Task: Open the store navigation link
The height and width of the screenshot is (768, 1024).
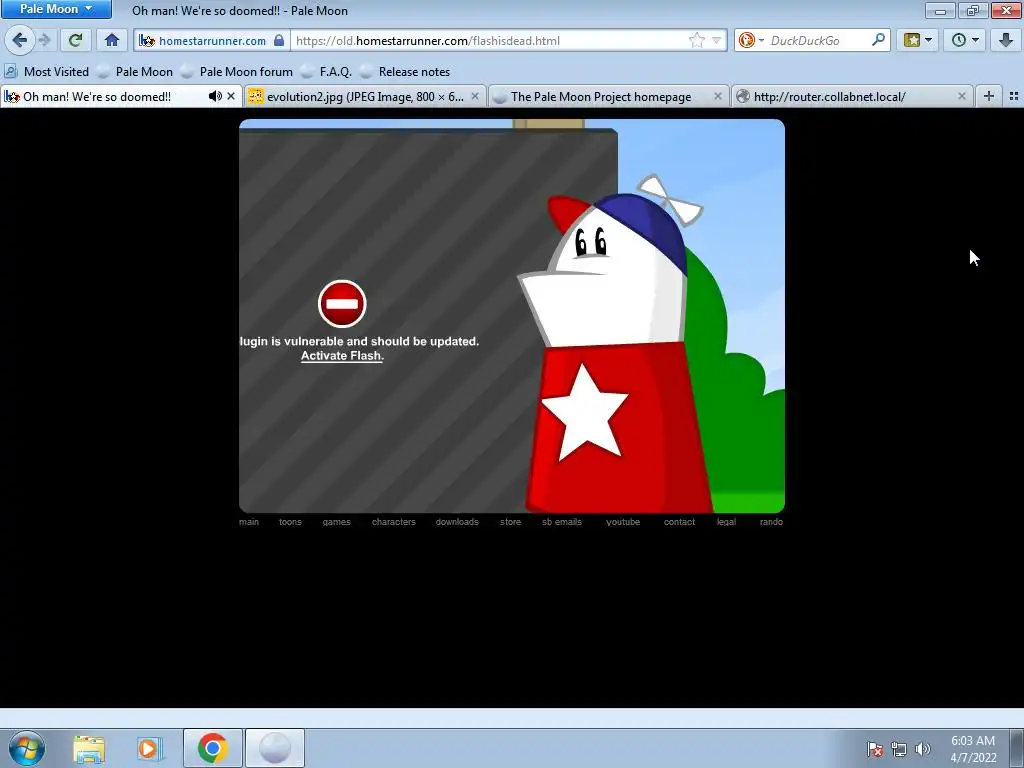Action: 511,522
